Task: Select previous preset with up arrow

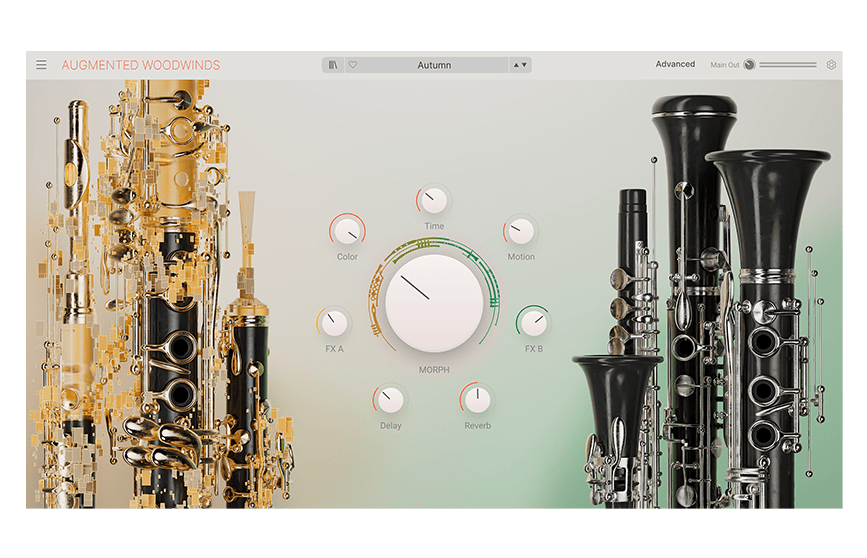Action: tap(516, 65)
